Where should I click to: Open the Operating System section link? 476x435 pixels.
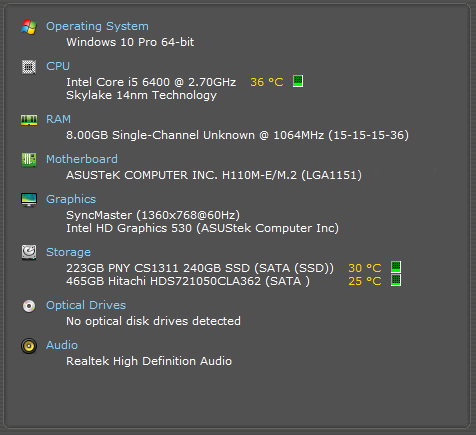[97, 26]
